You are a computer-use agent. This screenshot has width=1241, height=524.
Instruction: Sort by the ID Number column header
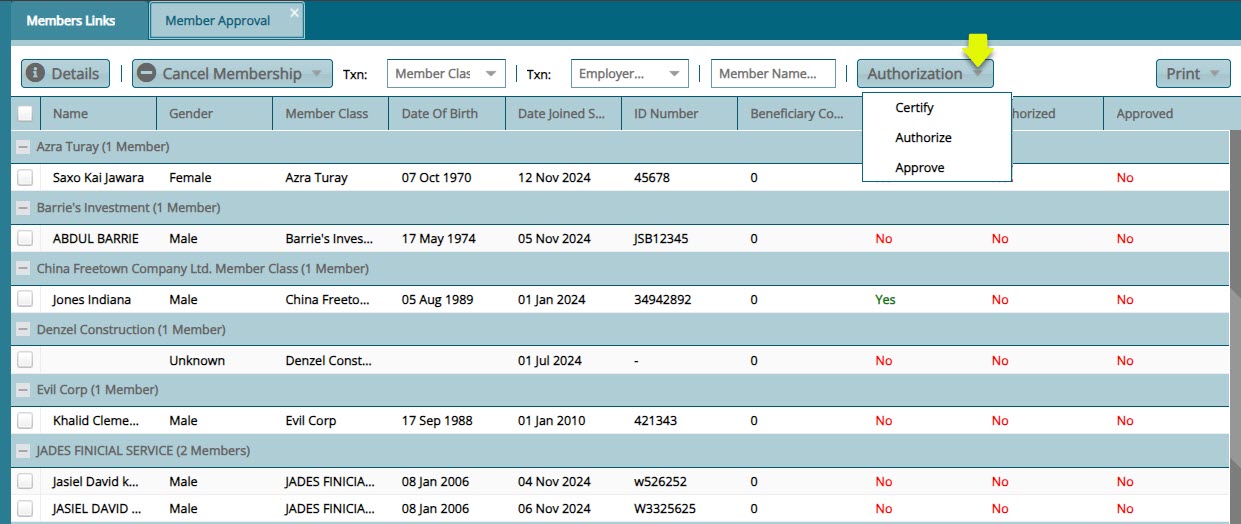[679, 113]
